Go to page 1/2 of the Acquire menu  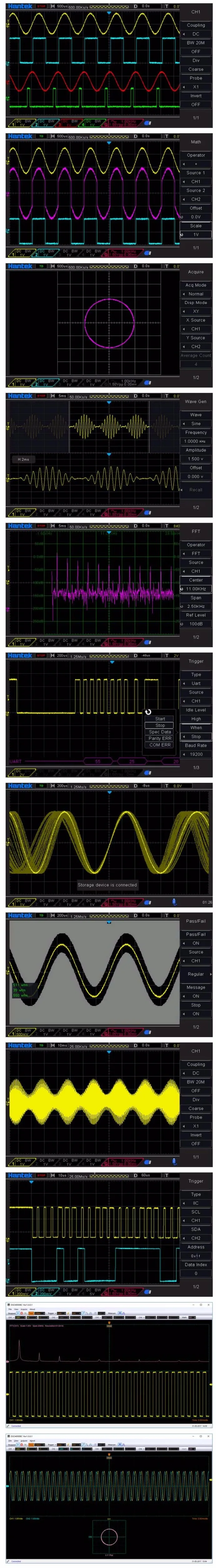[196, 377]
